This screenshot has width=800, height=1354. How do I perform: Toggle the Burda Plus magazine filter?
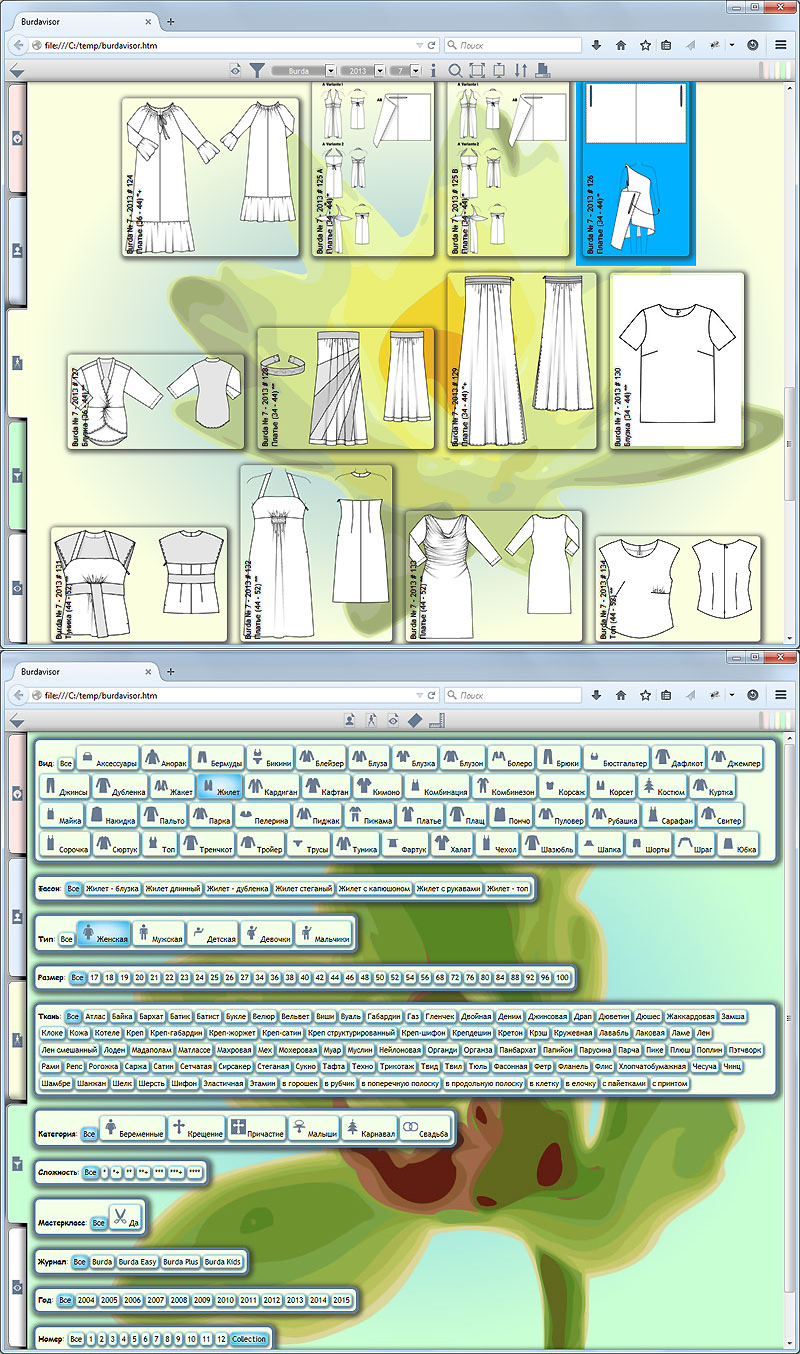click(x=181, y=1262)
